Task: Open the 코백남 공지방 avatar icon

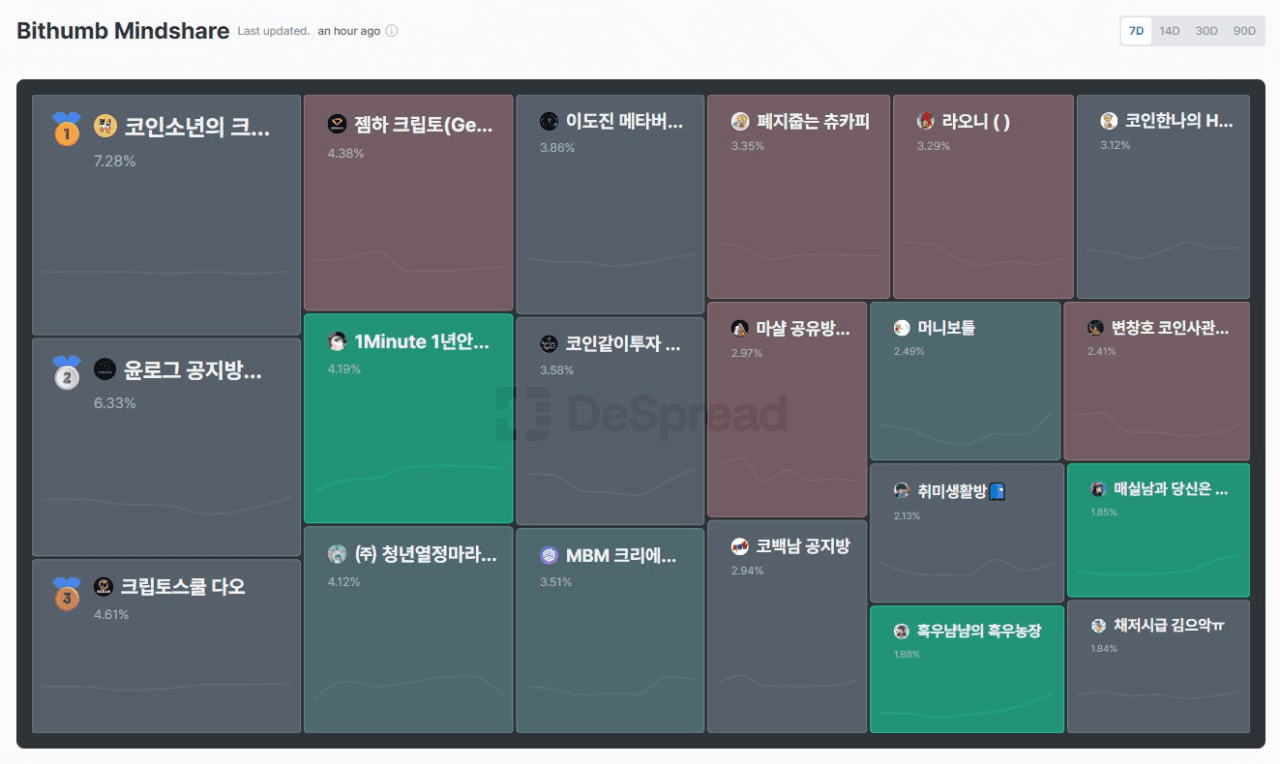Action: coord(740,546)
